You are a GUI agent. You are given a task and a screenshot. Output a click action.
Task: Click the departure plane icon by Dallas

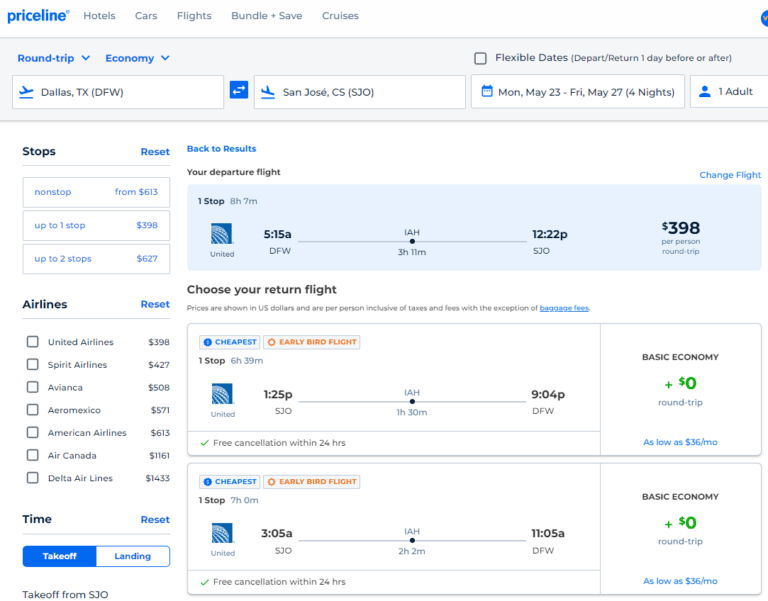pyautogui.click(x=27, y=92)
